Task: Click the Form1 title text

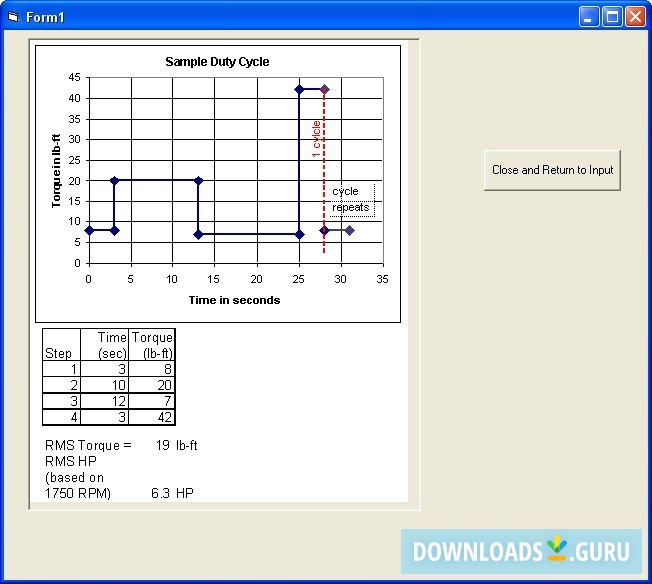Action: coord(45,17)
